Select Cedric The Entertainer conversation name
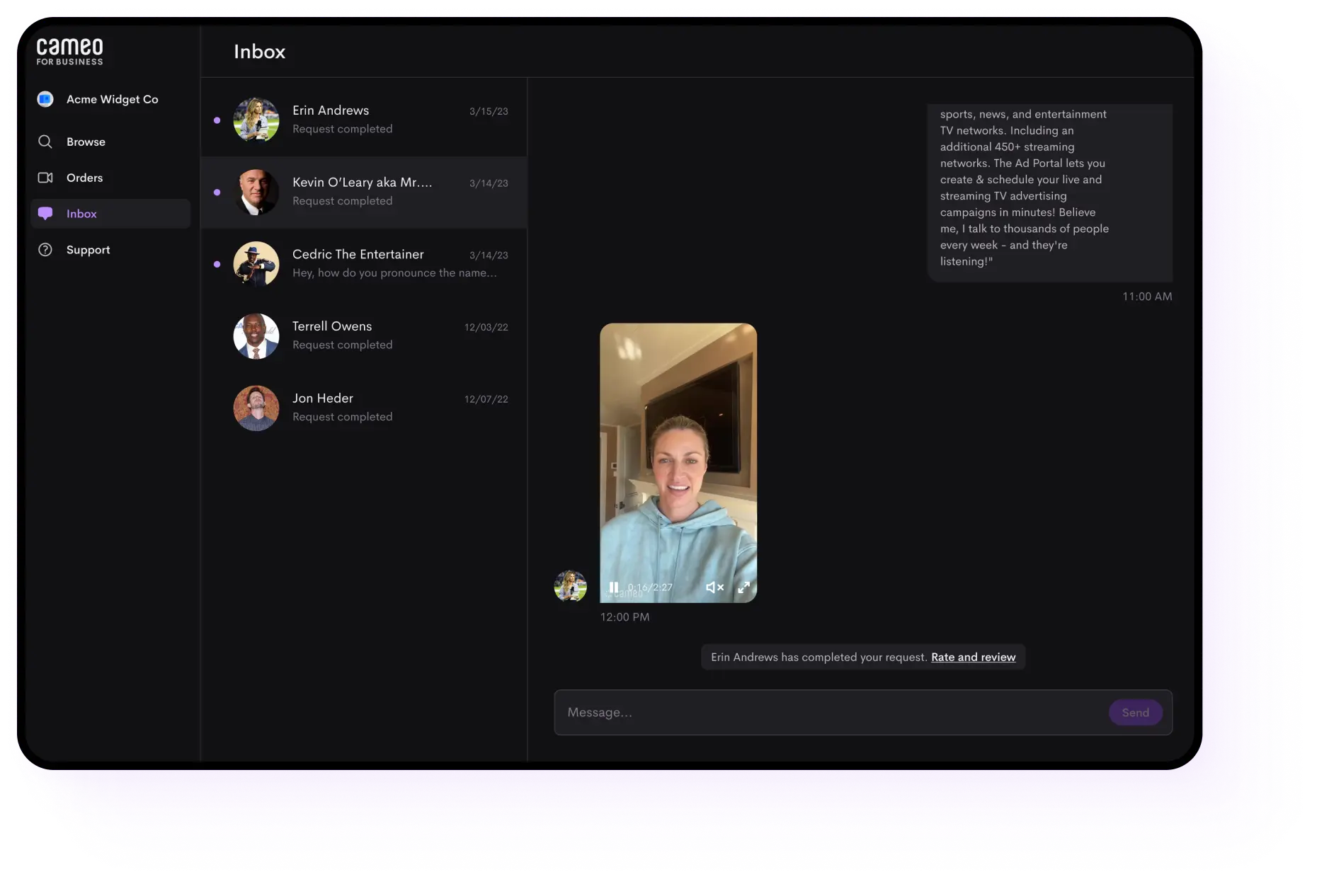The width and height of the screenshot is (1329, 896). [358, 254]
